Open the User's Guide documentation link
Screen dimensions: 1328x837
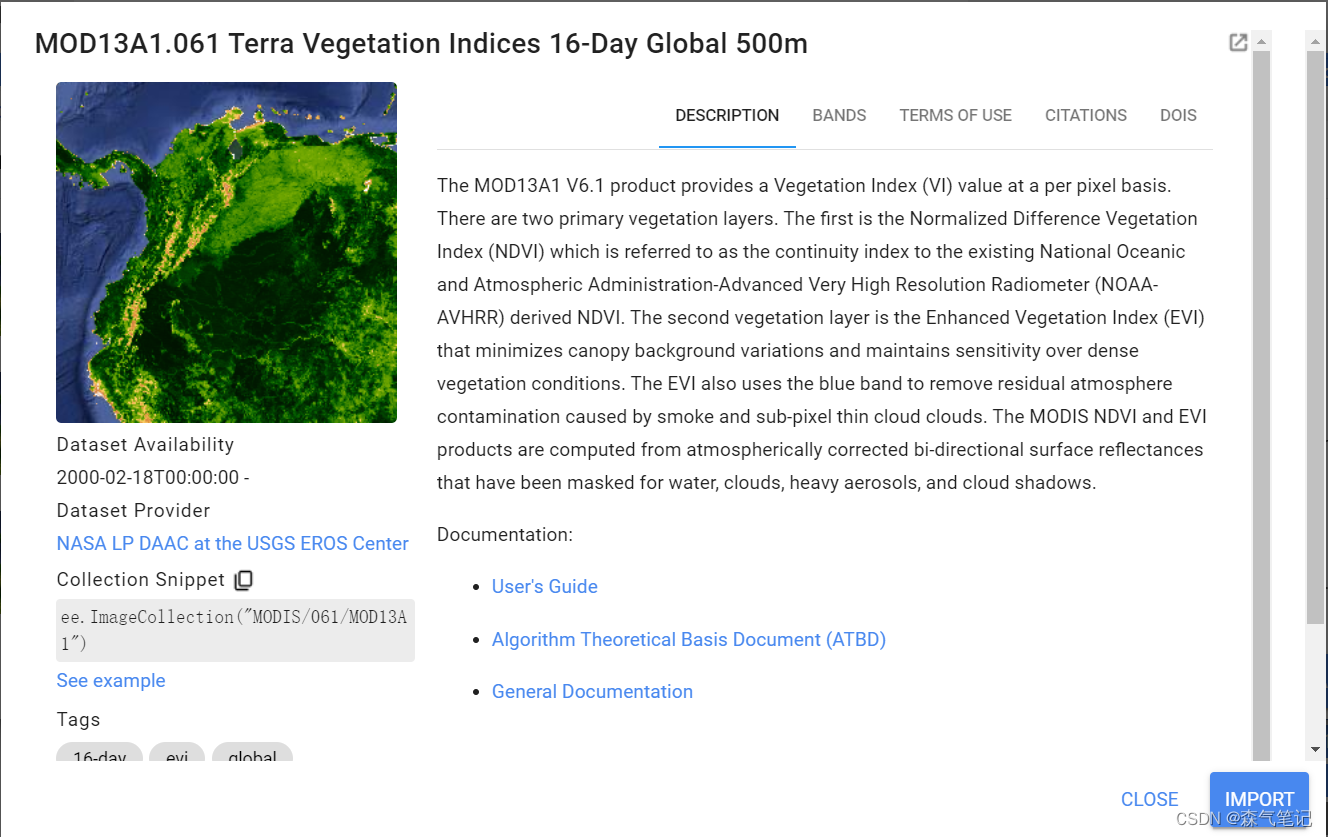click(544, 586)
